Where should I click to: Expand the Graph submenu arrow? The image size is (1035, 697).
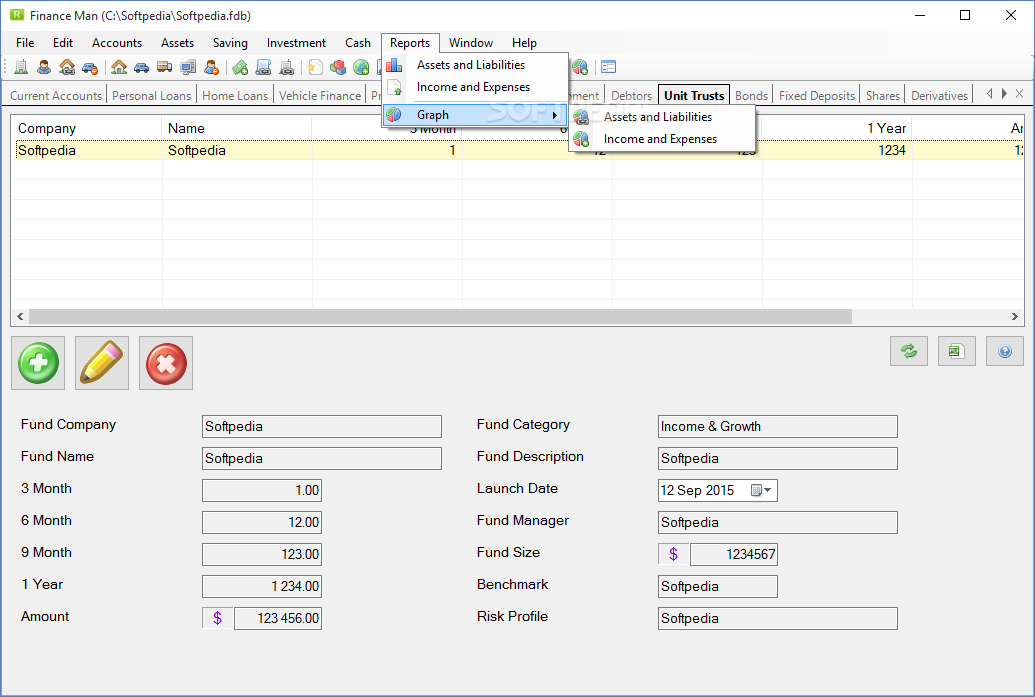point(555,116)
